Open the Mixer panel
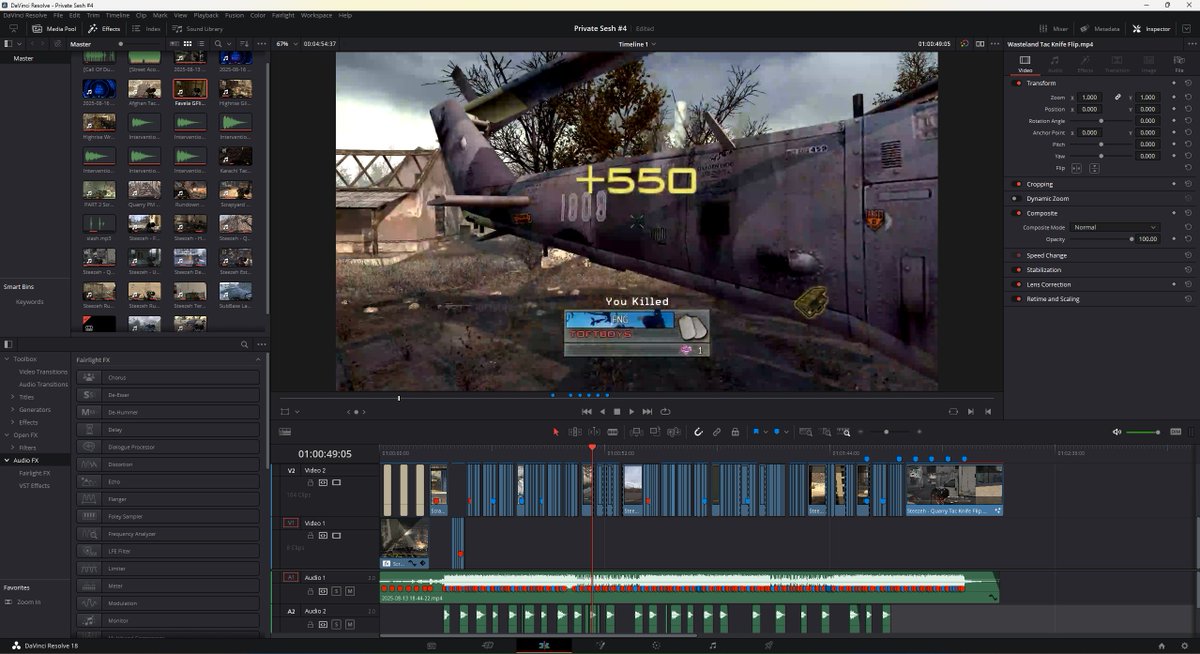The width and height of the screenshot is (1200, 654). 1052,29
